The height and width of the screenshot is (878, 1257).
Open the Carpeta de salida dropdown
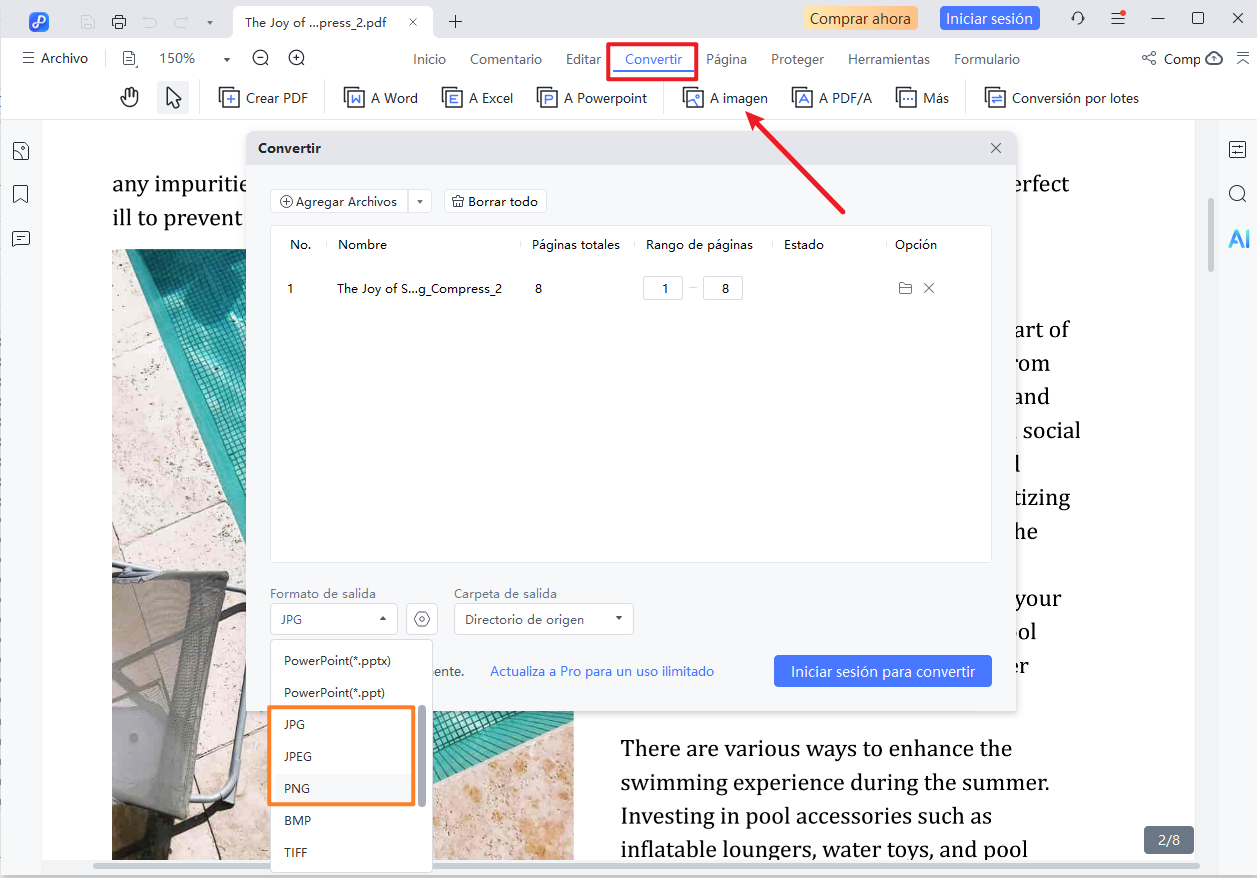click(542, 618)
